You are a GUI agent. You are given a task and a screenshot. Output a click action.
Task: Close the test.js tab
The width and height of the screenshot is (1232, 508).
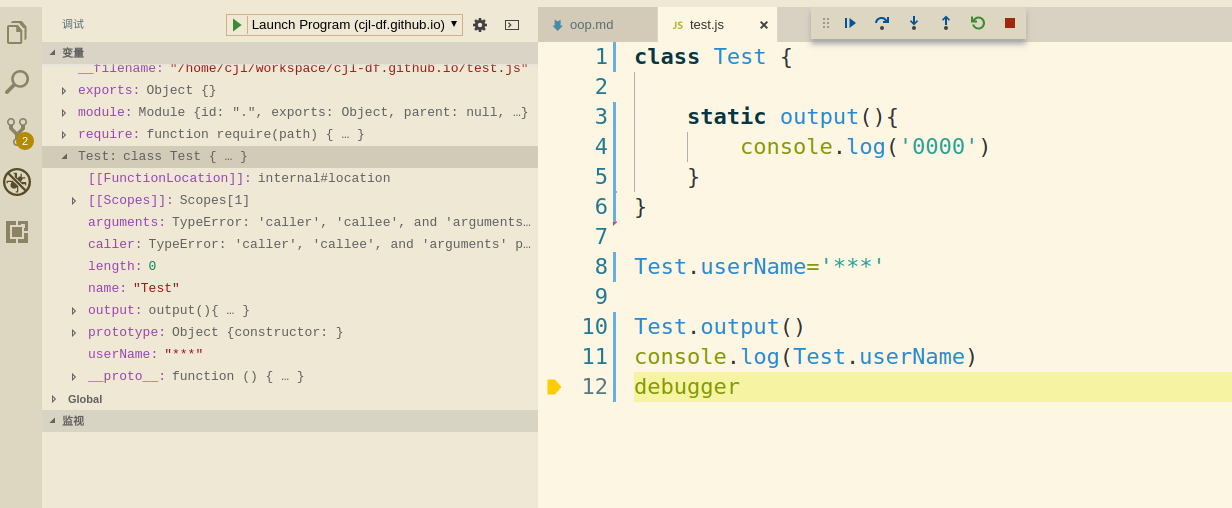click(764, 25)
